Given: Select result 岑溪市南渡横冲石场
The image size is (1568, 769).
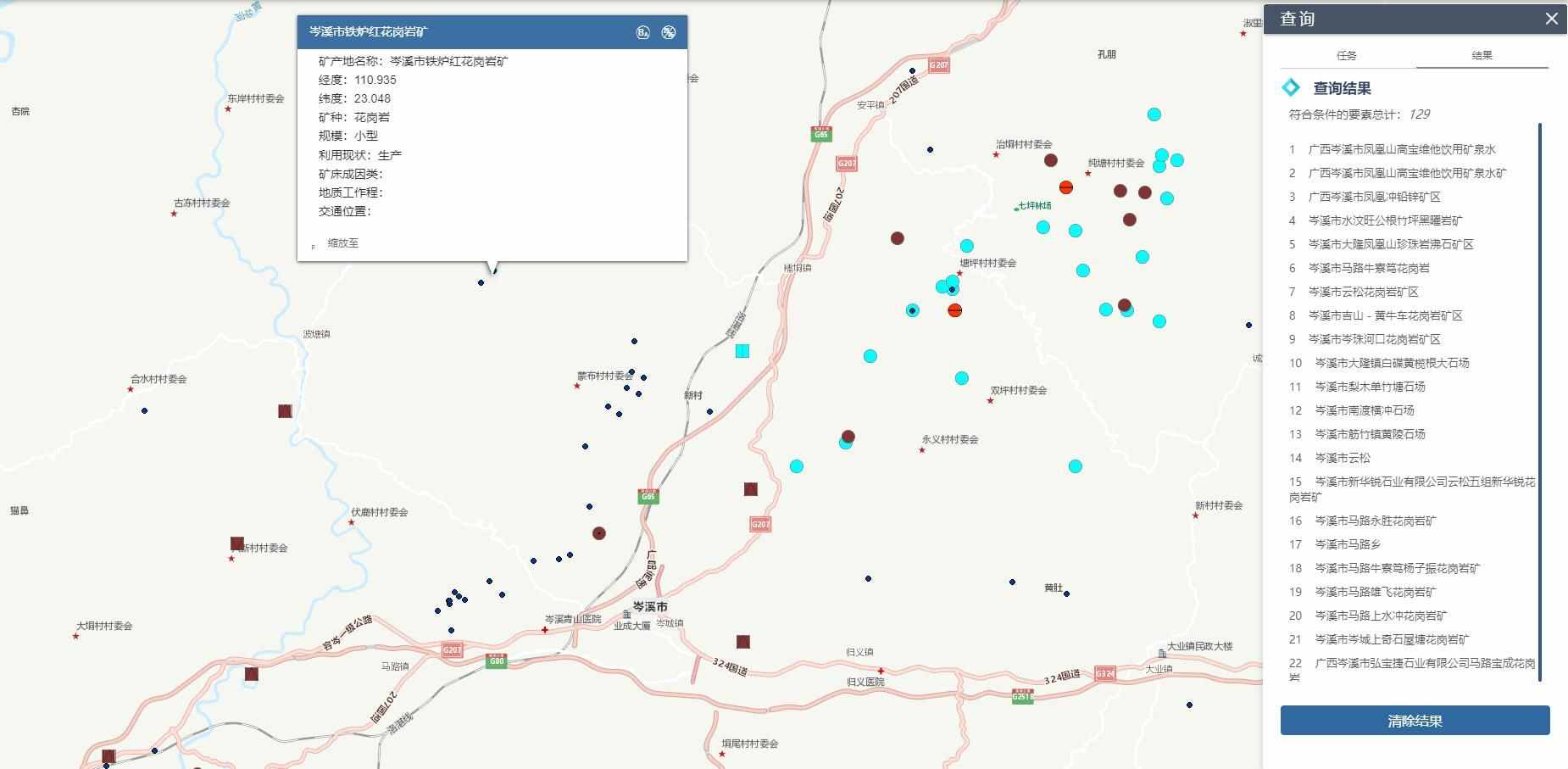Looking at the screenshot, I should coord(1364,410).
